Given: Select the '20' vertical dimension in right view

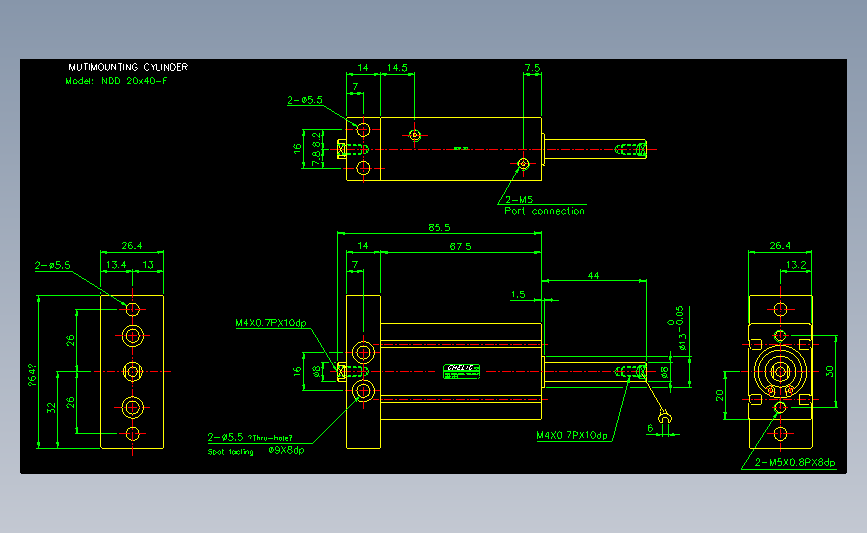Looking at the screenshot, I should (x=719, y=395).
